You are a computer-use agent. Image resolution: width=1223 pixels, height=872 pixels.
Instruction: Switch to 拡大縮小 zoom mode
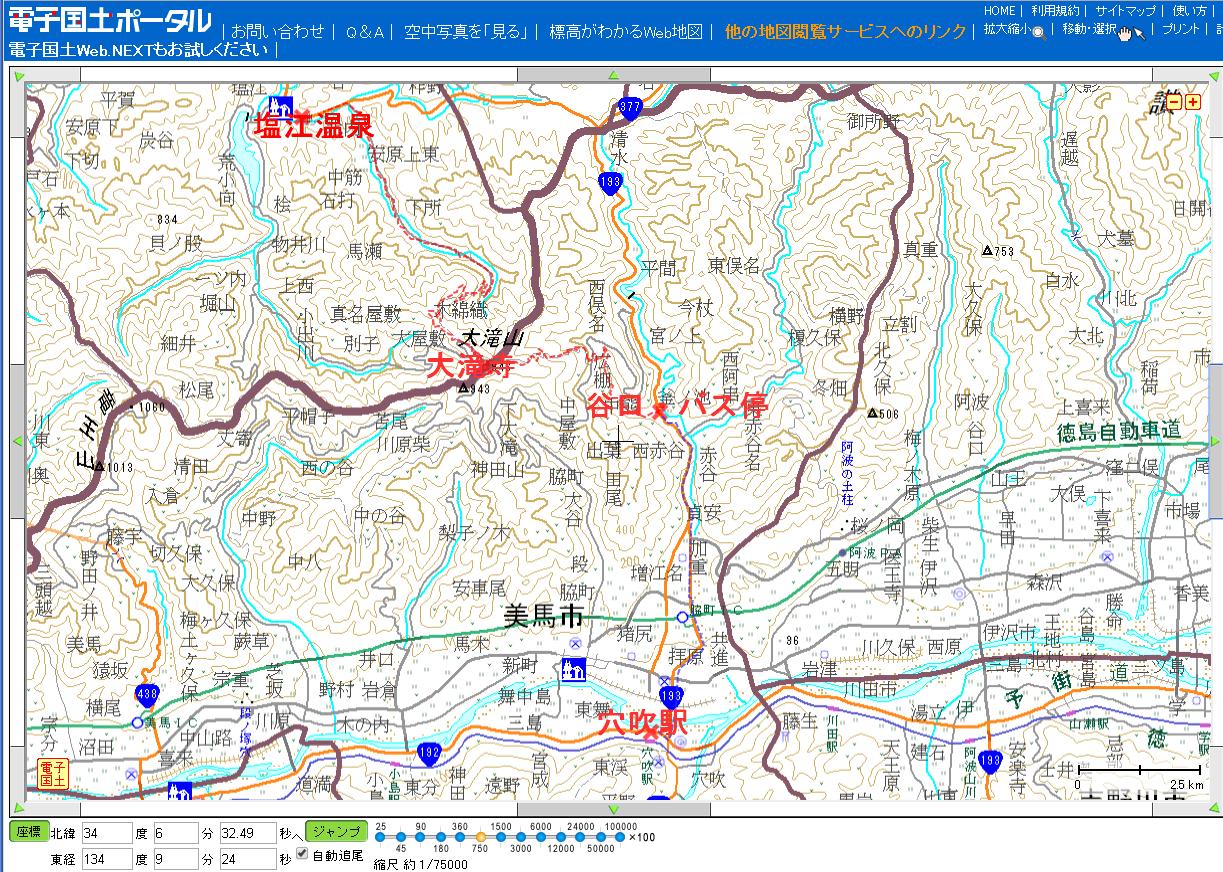coord(1014,30)
